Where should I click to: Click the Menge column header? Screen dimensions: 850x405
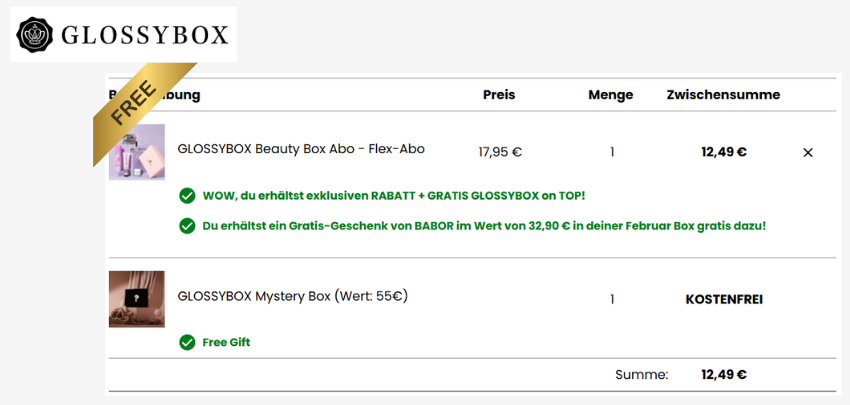pyautogui.click(x=611, y=95)
